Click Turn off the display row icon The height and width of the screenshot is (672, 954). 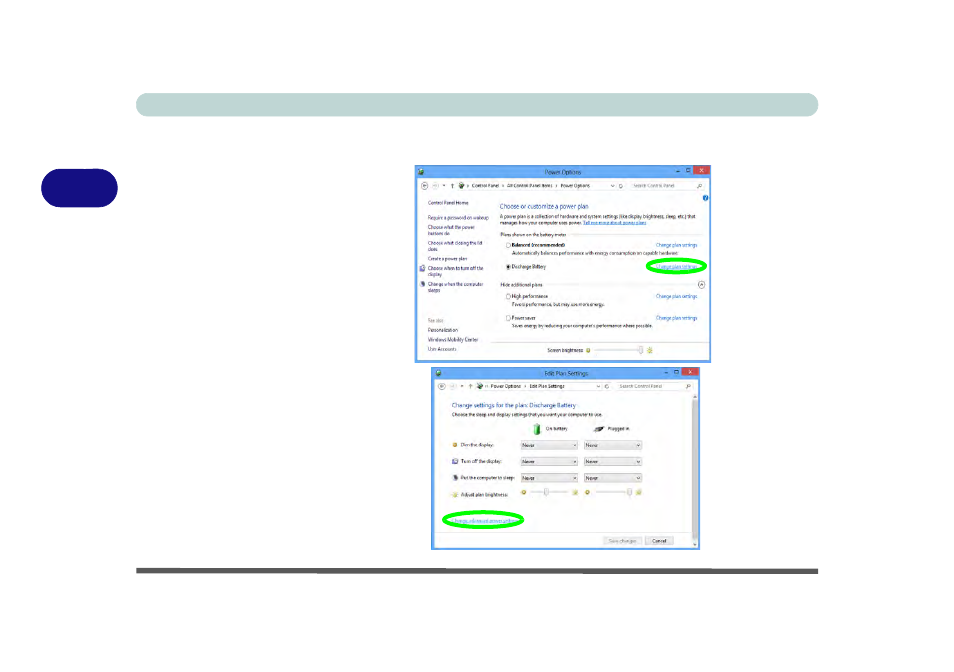point(454,462)
